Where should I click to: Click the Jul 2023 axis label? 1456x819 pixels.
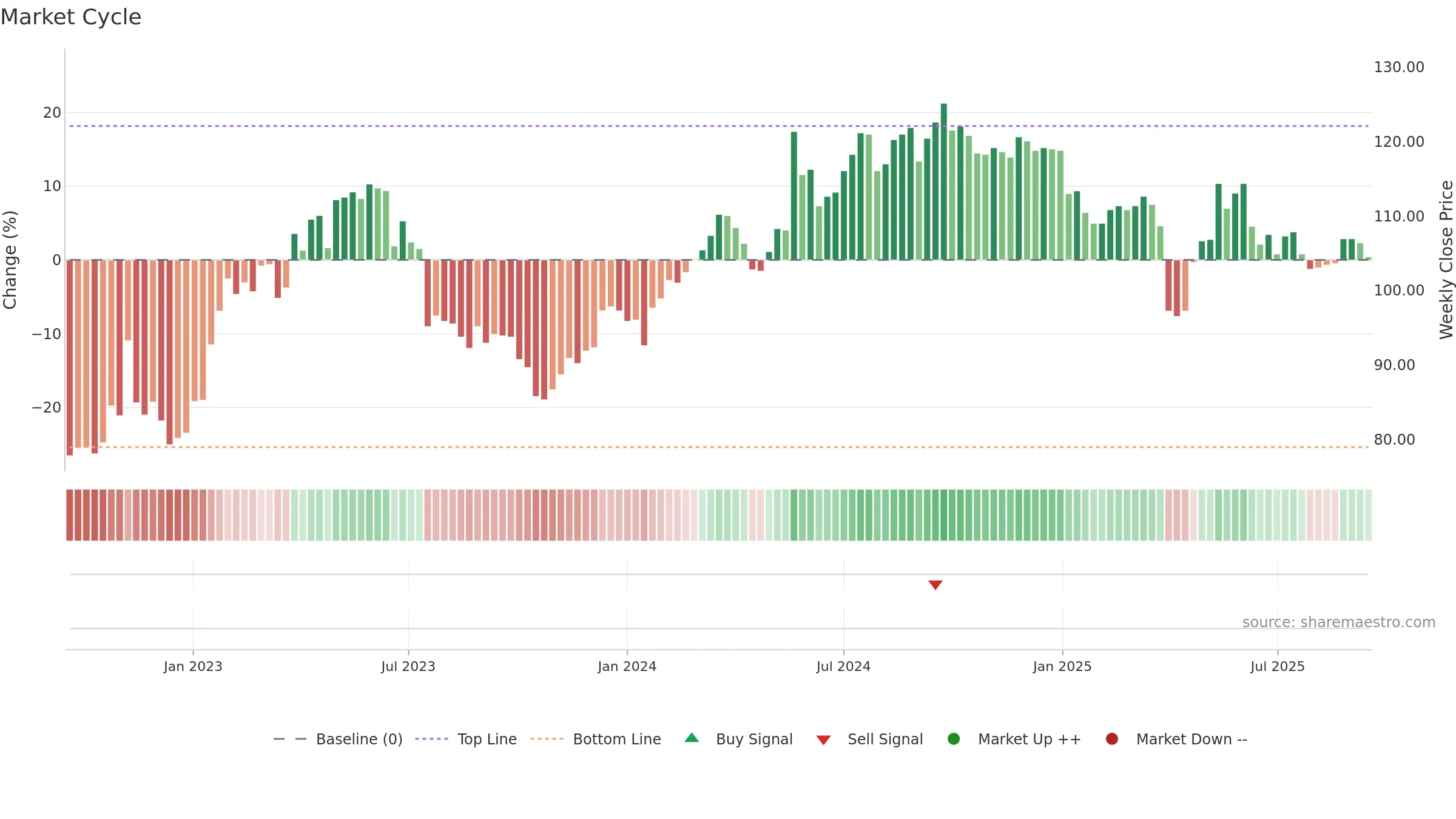408,666
